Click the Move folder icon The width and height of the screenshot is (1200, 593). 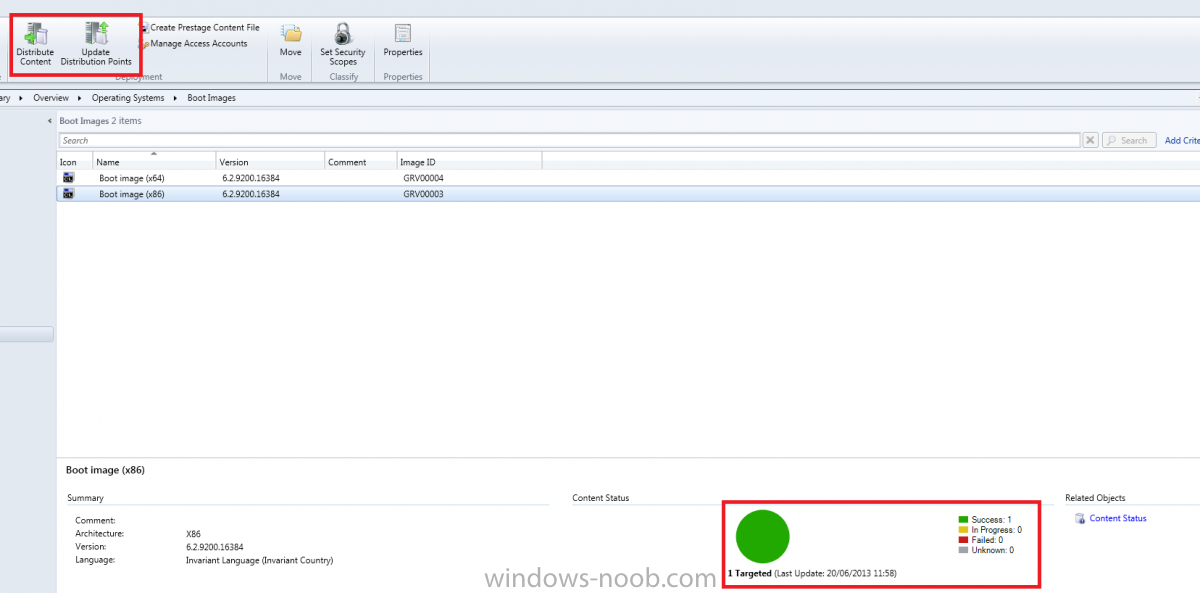pyautogui.click(x=291, y=33)
